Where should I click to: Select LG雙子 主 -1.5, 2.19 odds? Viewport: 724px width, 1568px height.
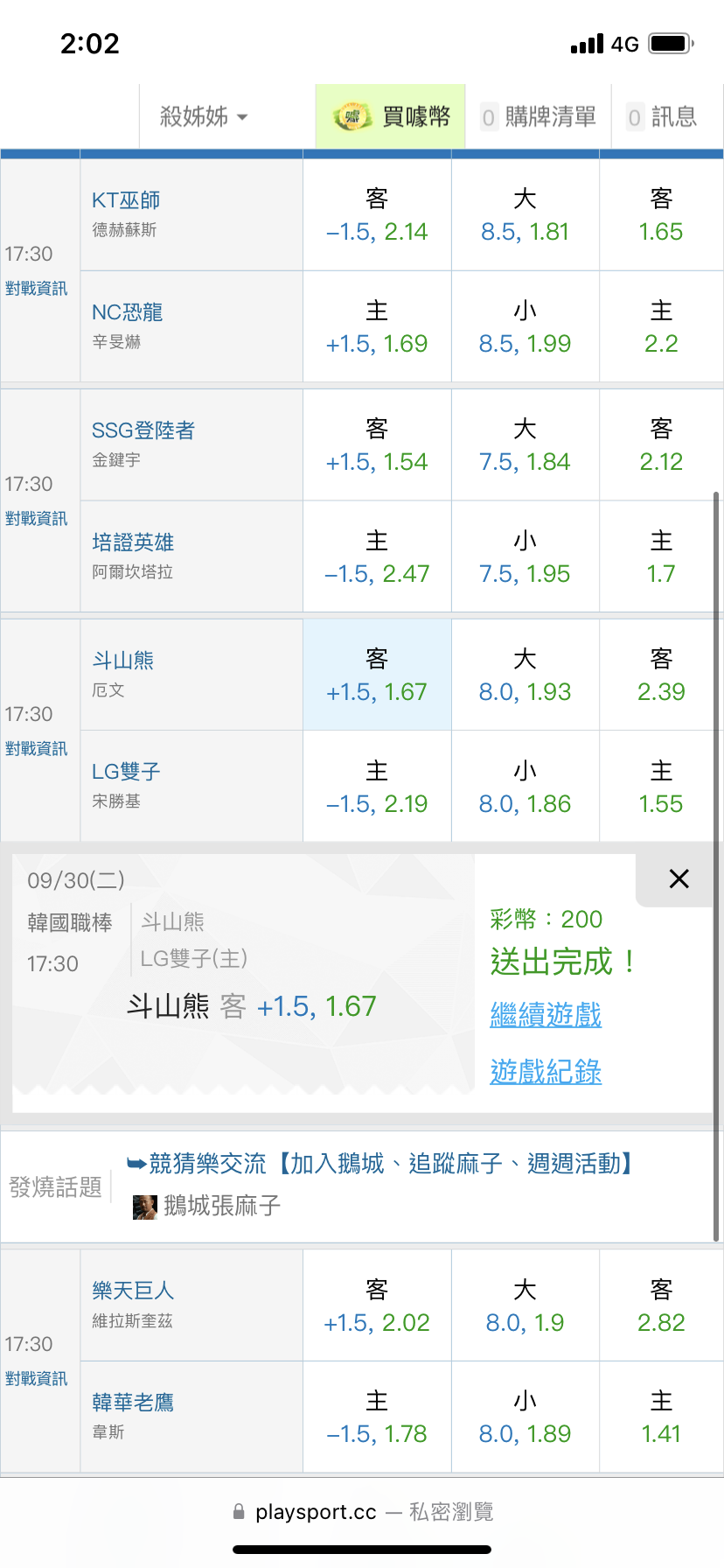pos(377,787)
